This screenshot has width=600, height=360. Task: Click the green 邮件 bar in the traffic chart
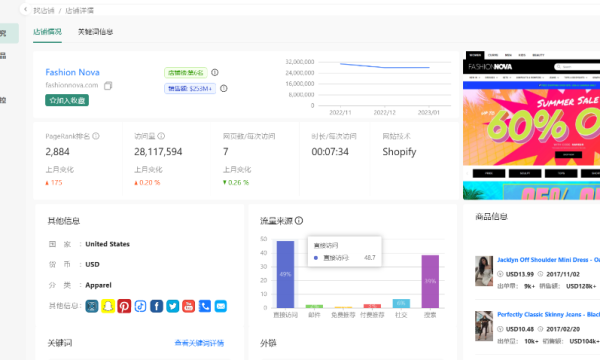[x=314, y=306]
